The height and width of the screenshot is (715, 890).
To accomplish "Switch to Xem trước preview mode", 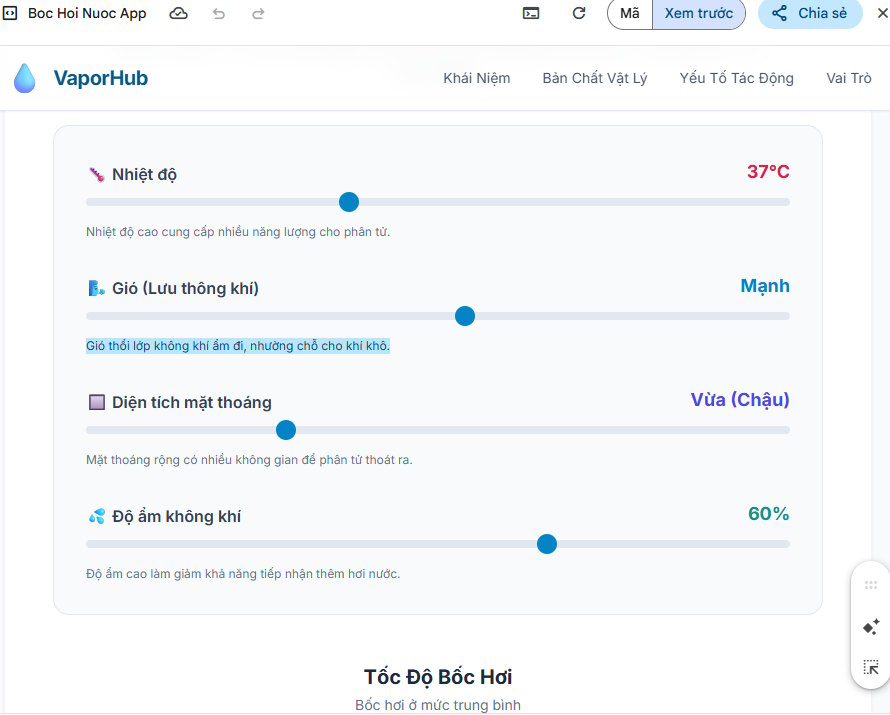I will [698, 13].
